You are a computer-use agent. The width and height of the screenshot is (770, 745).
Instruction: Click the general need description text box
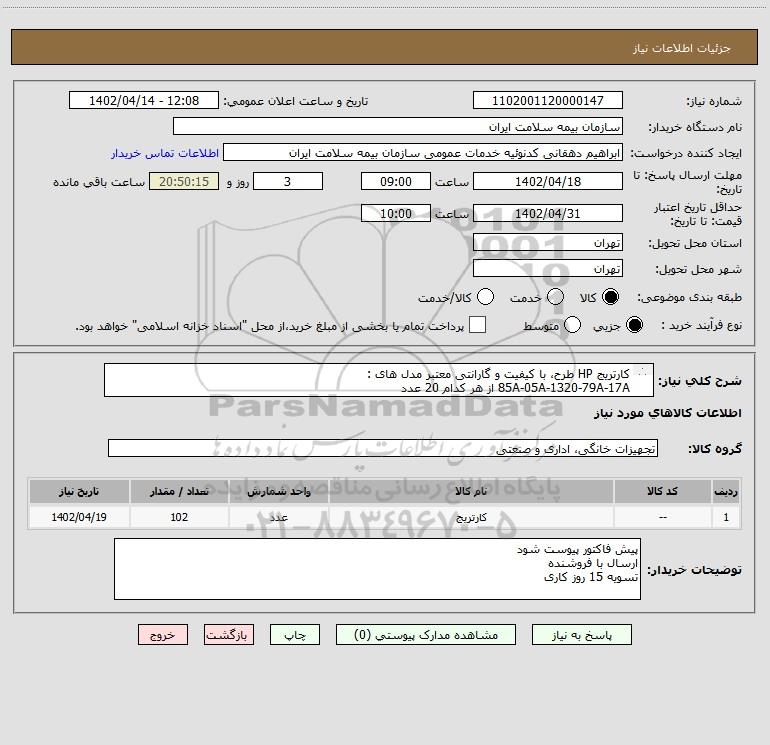(x=379, y=380)
